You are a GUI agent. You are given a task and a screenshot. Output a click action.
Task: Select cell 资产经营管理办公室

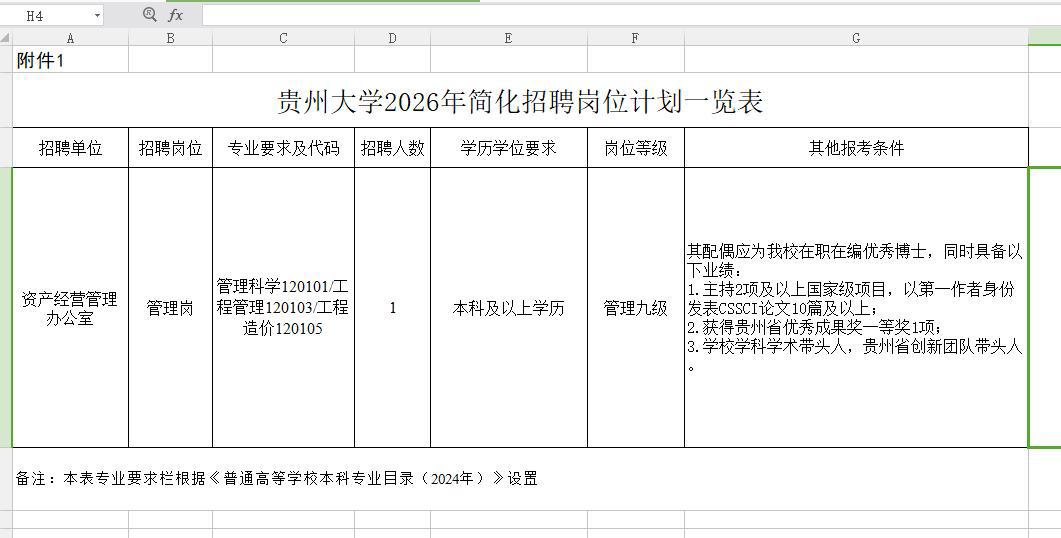coord(70,308)
